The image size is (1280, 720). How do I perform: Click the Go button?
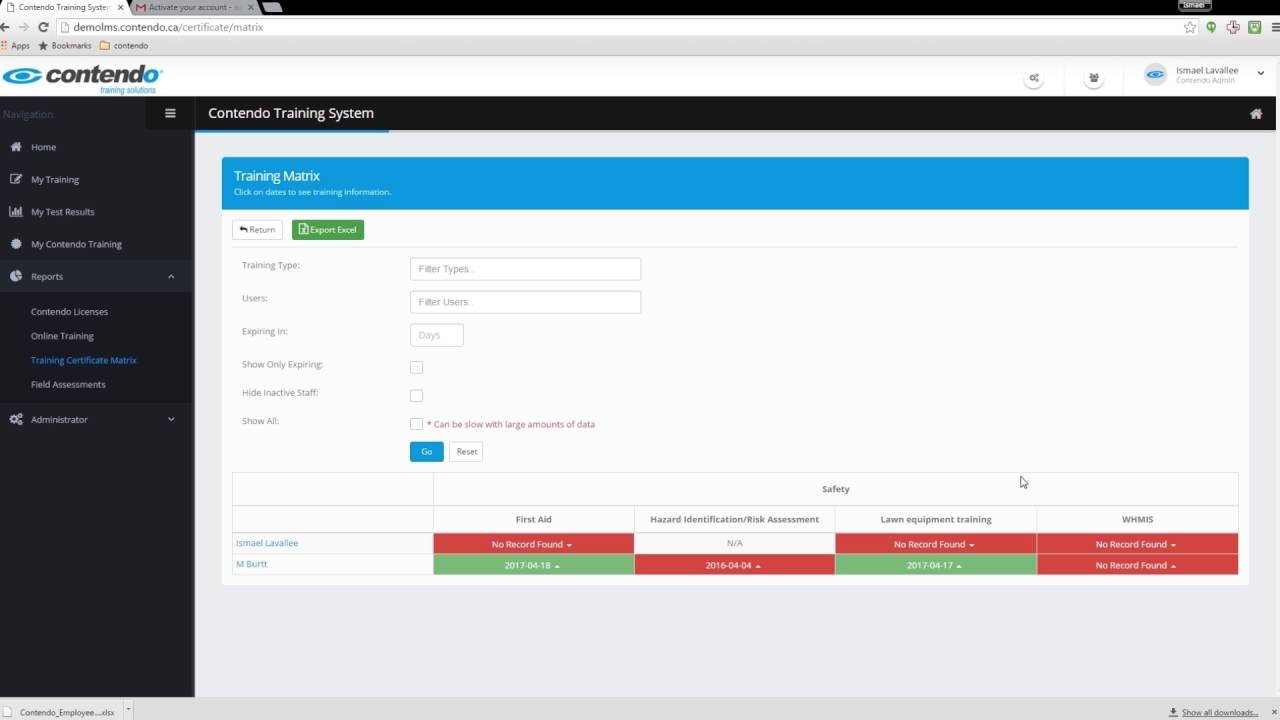tap(426, 452)
